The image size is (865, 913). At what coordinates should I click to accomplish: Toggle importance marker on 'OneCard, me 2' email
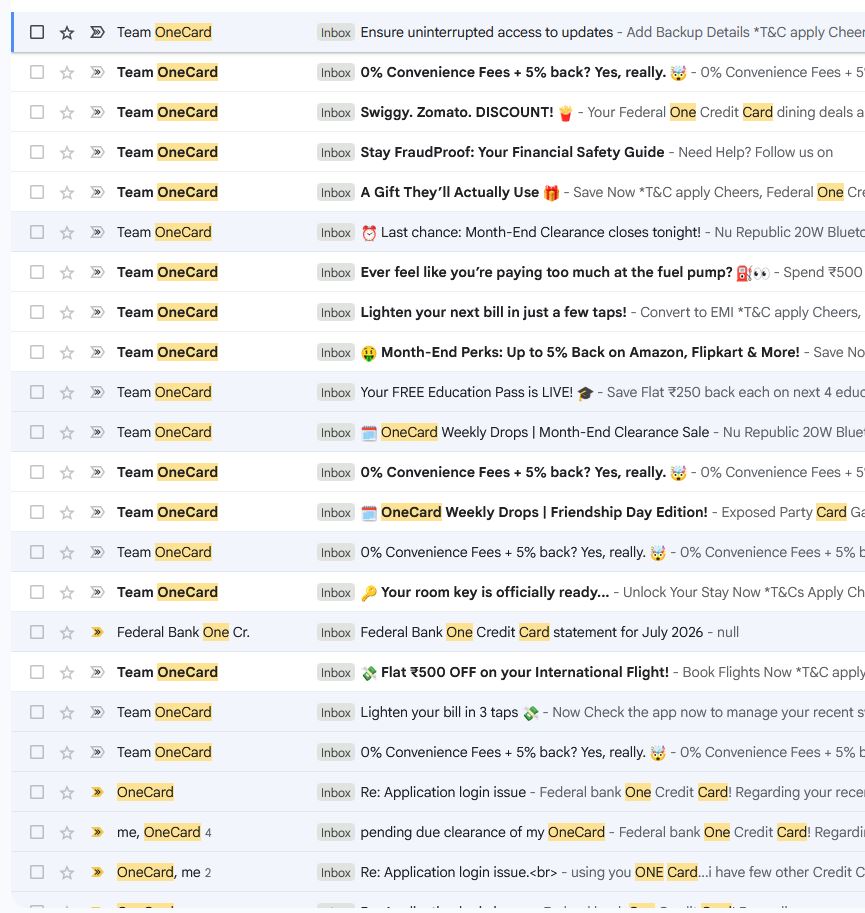coord(97,872)
